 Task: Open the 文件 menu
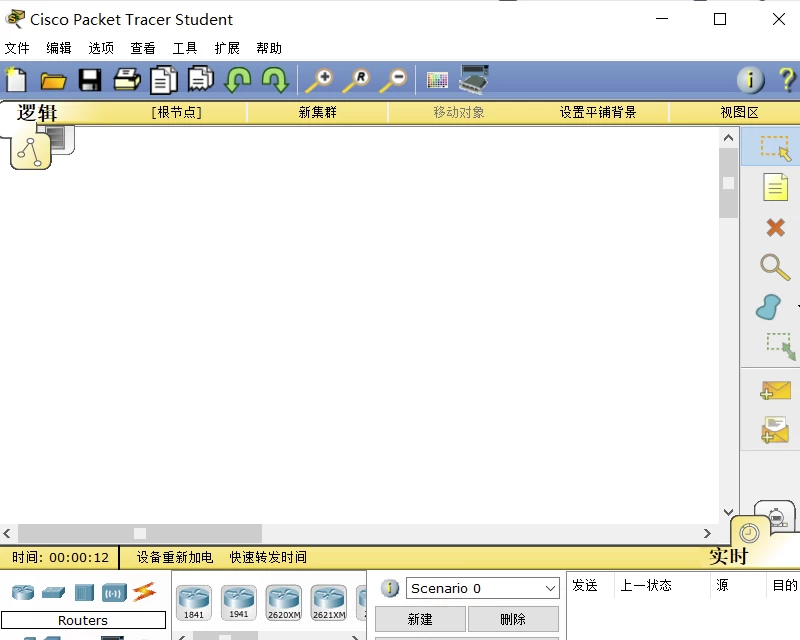tap(17, 48)
